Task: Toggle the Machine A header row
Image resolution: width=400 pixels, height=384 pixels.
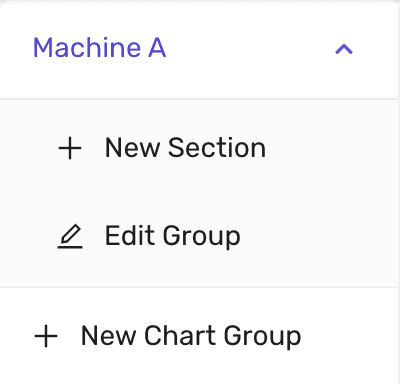Action: [200, 49]
